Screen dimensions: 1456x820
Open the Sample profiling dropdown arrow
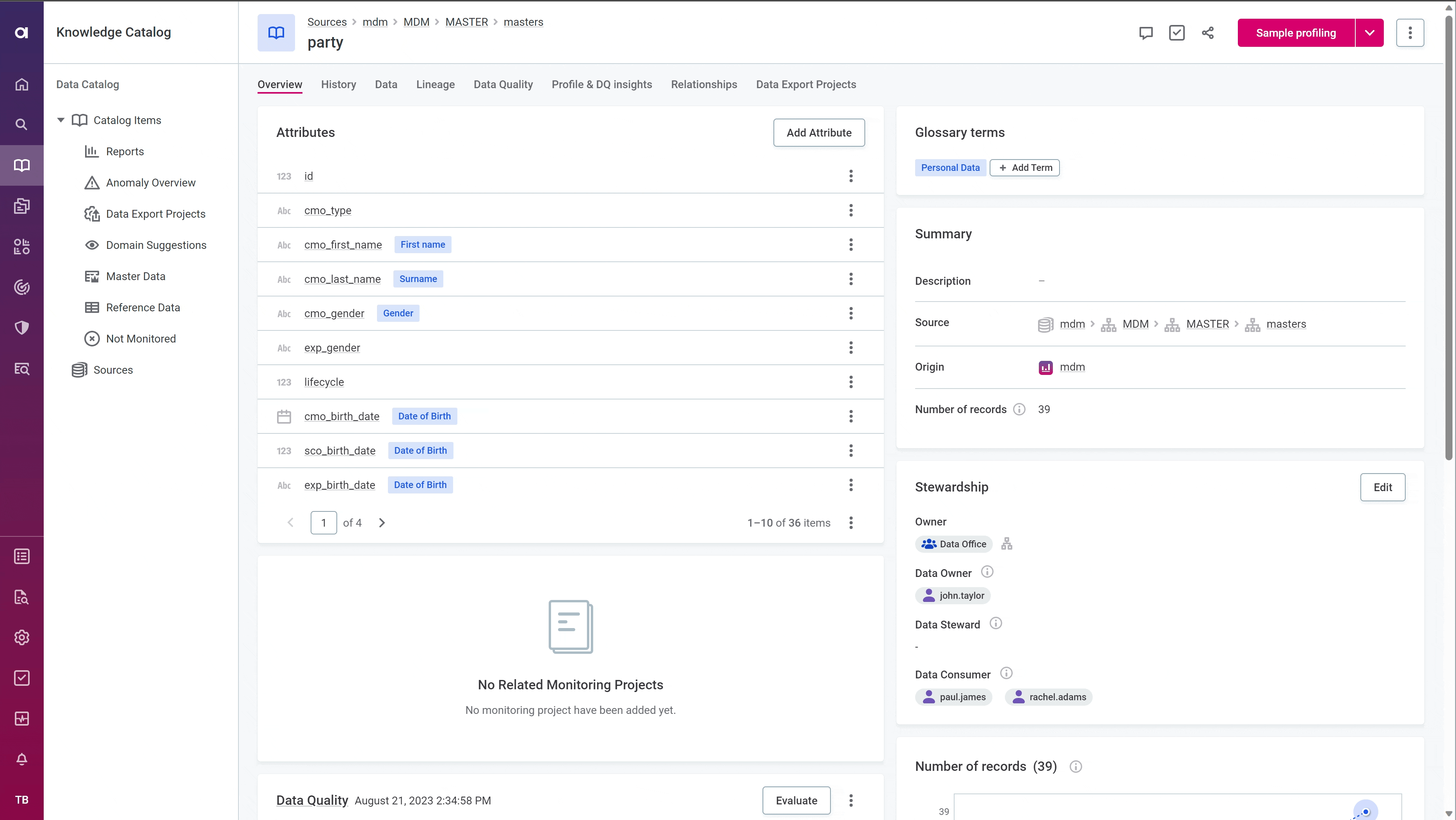[1369, 33]
